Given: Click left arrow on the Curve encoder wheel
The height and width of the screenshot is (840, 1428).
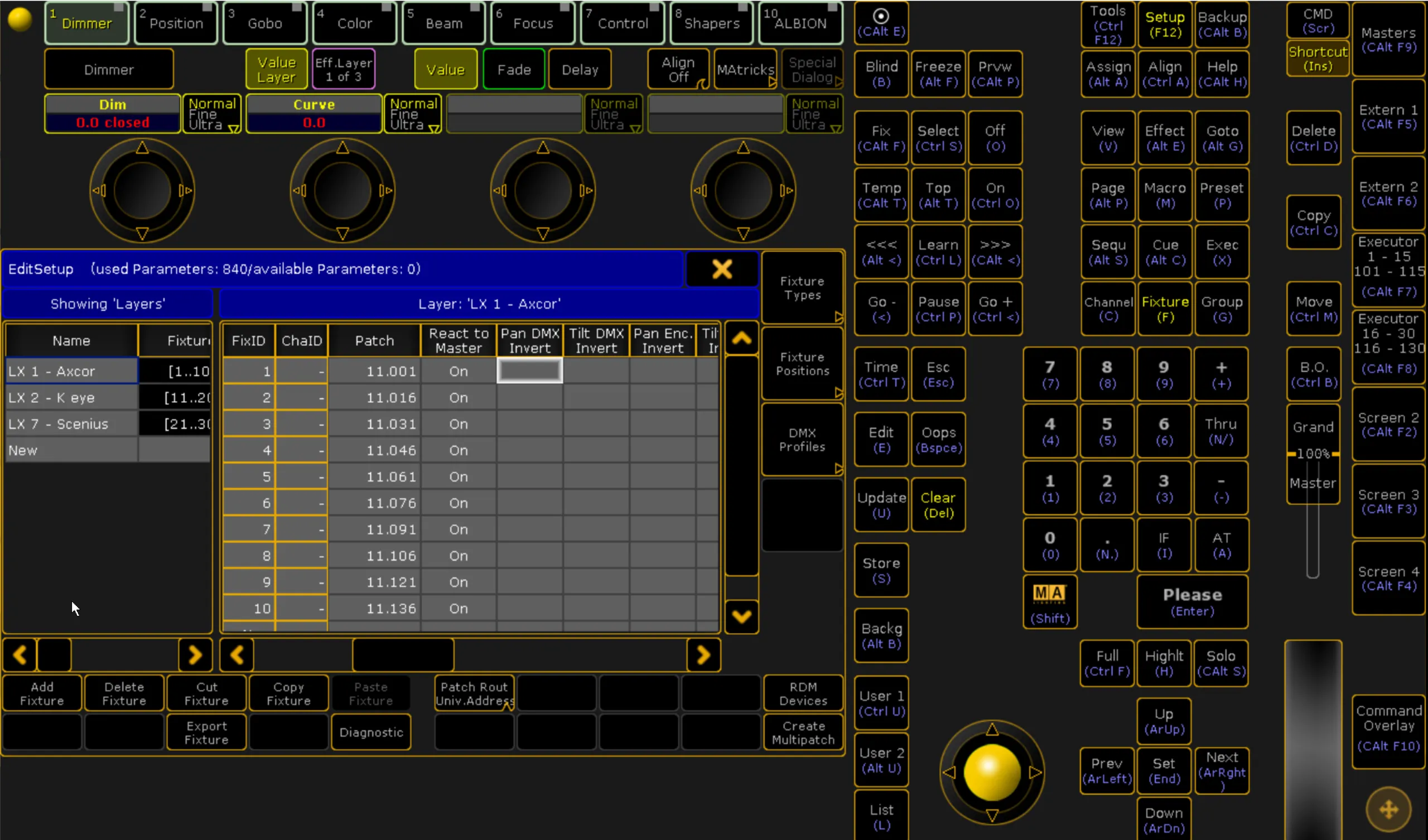Looking at the screenshot, I should tap(299, 190).
